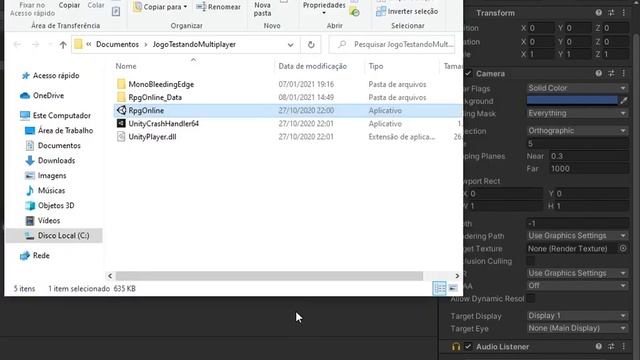Click the Renomear ribbon button
This screenshot has width=640, height=360.
(218, 7)
